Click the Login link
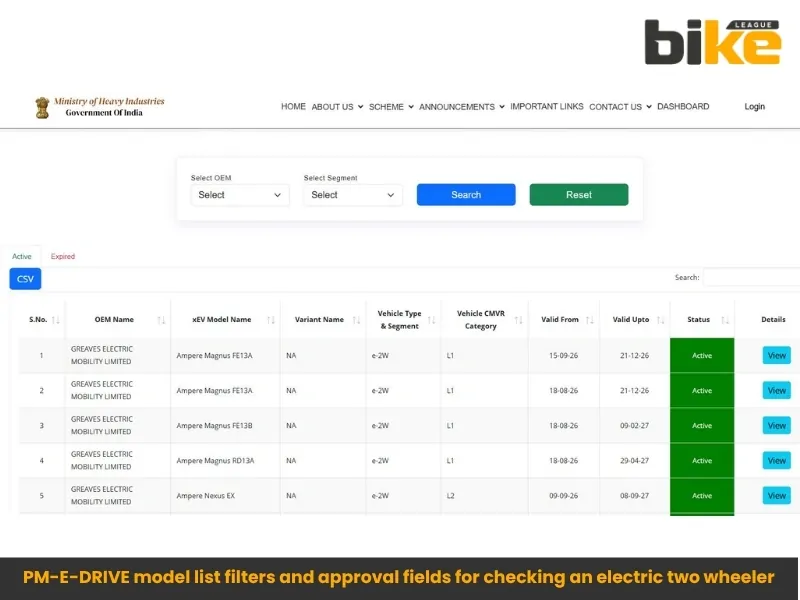 pos(755,106)
